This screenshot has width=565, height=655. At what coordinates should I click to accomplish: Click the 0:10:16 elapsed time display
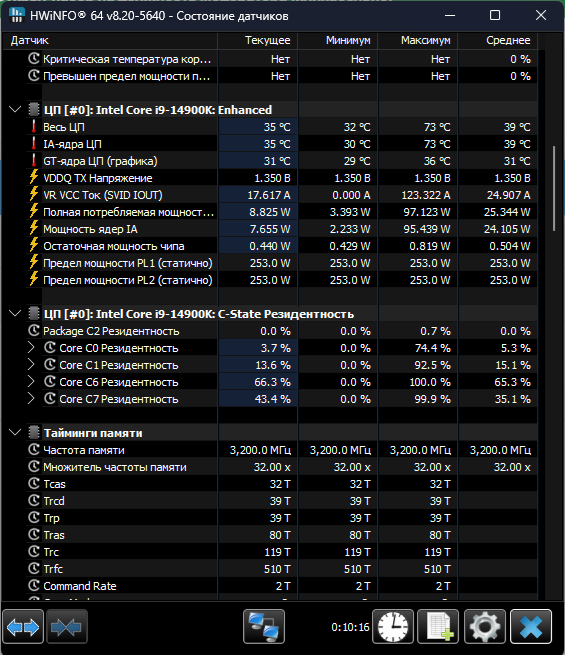click(350, 627)
